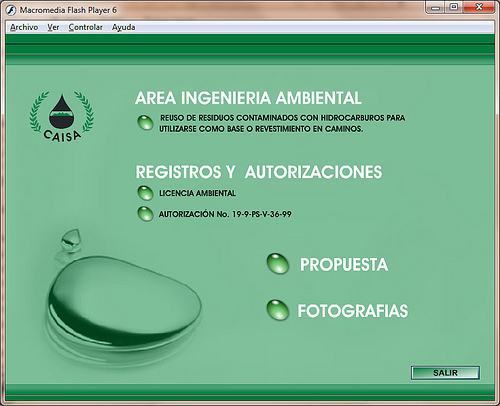This screenshot has width=500, height=406.
Task: Click the CAISA laurel logo
Action: tap(62, 117)
